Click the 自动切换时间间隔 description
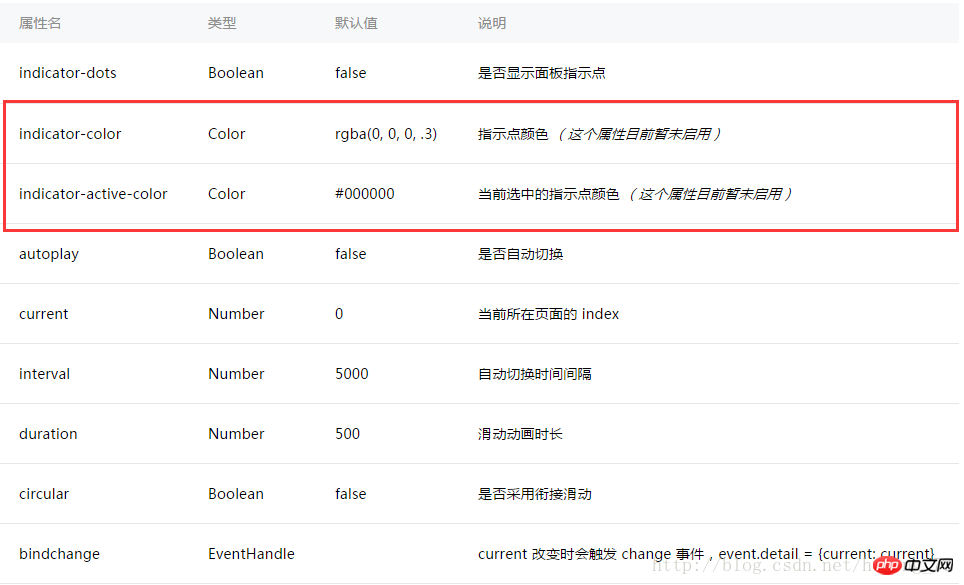 [x=534, y=374]
